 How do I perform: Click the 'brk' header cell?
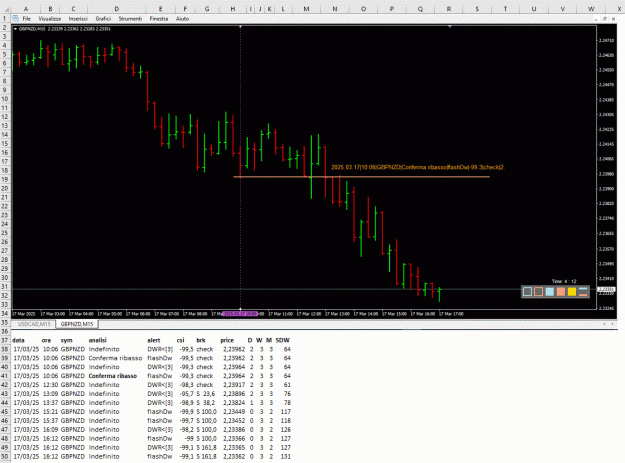pos(200,340)
